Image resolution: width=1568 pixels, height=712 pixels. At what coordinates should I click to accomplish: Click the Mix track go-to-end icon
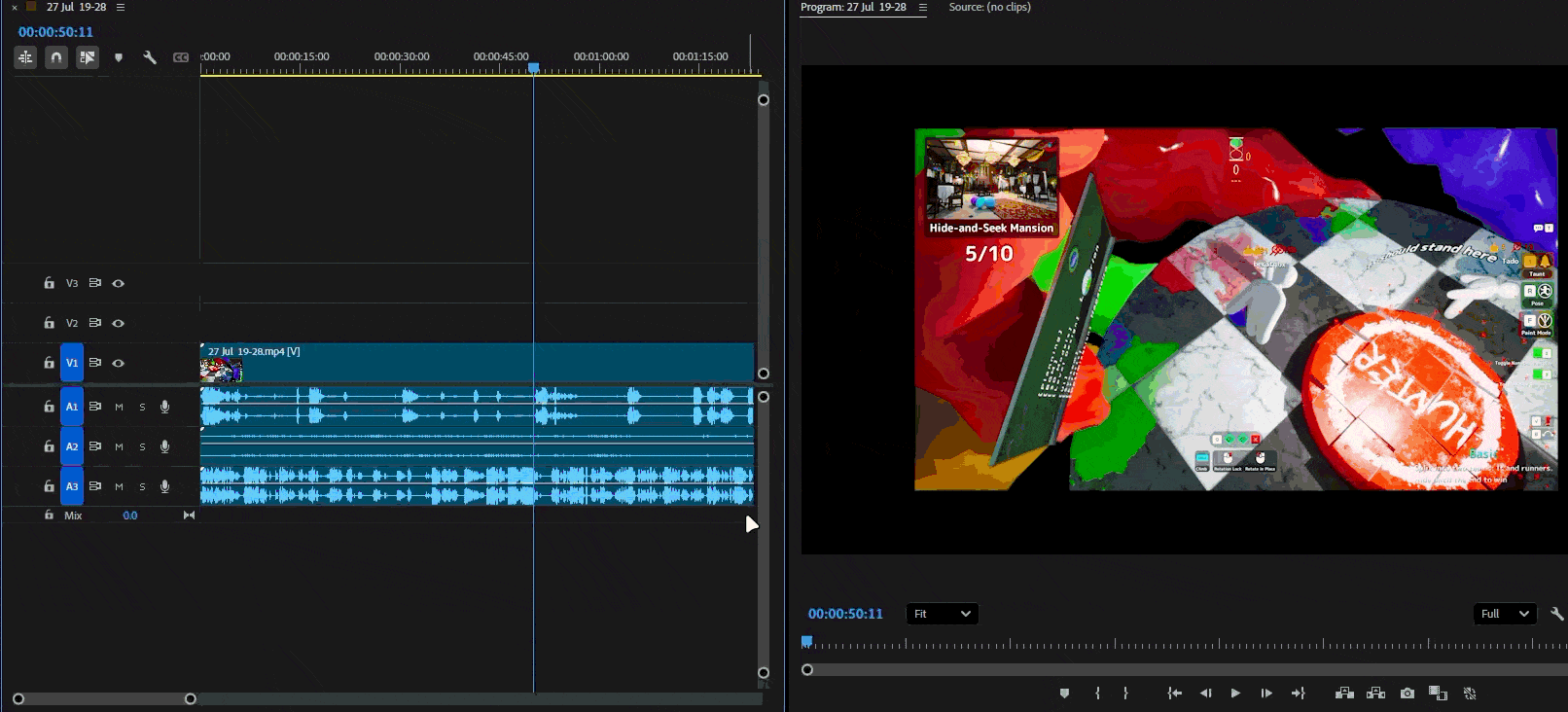189,516
